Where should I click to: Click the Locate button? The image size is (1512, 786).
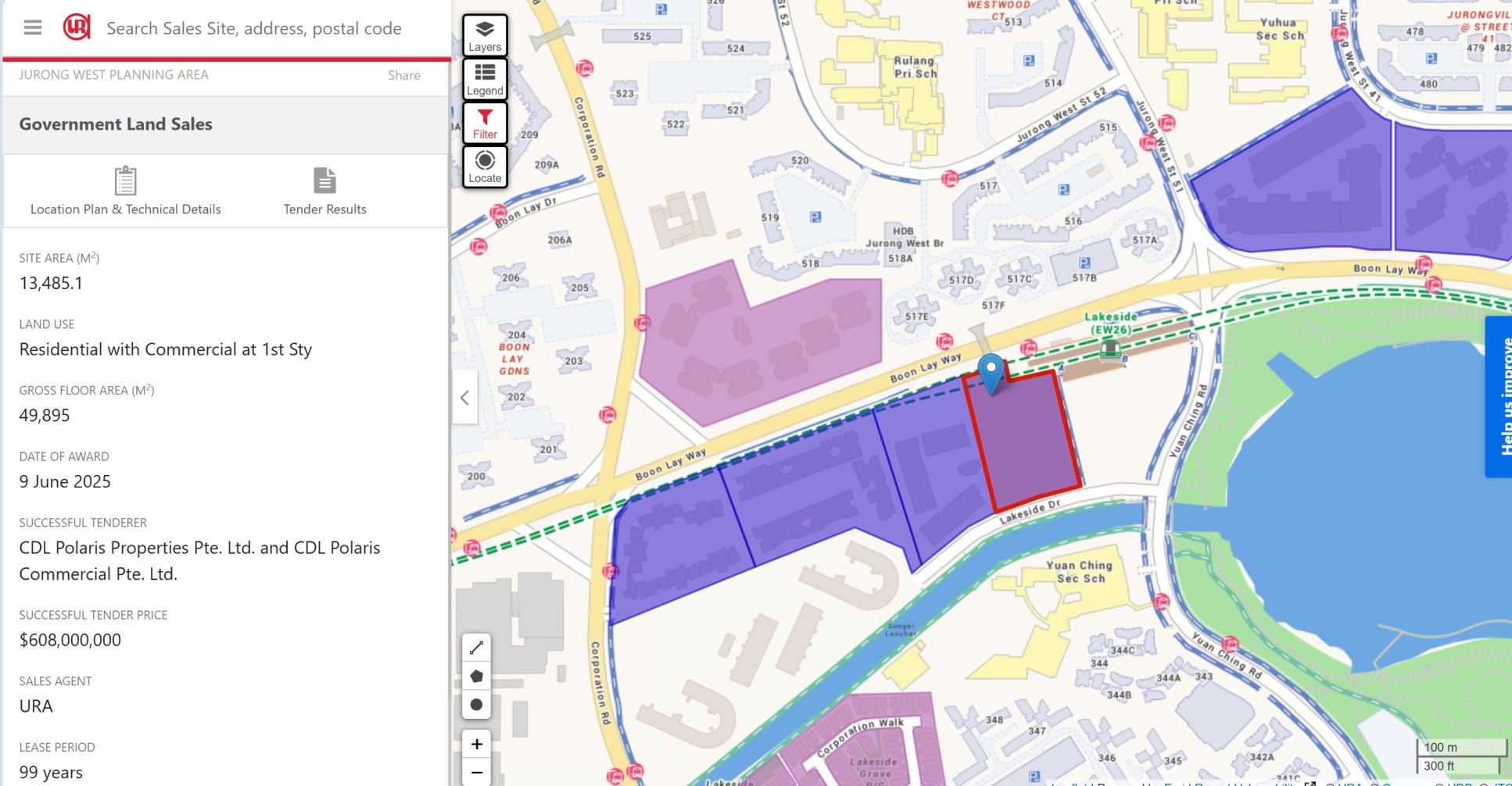pos(485,166)
